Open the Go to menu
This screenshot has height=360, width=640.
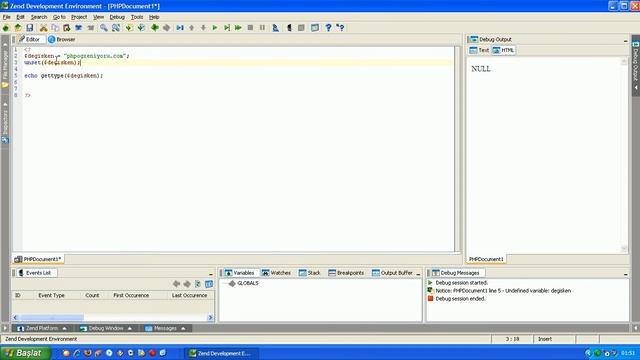(59, 17)
